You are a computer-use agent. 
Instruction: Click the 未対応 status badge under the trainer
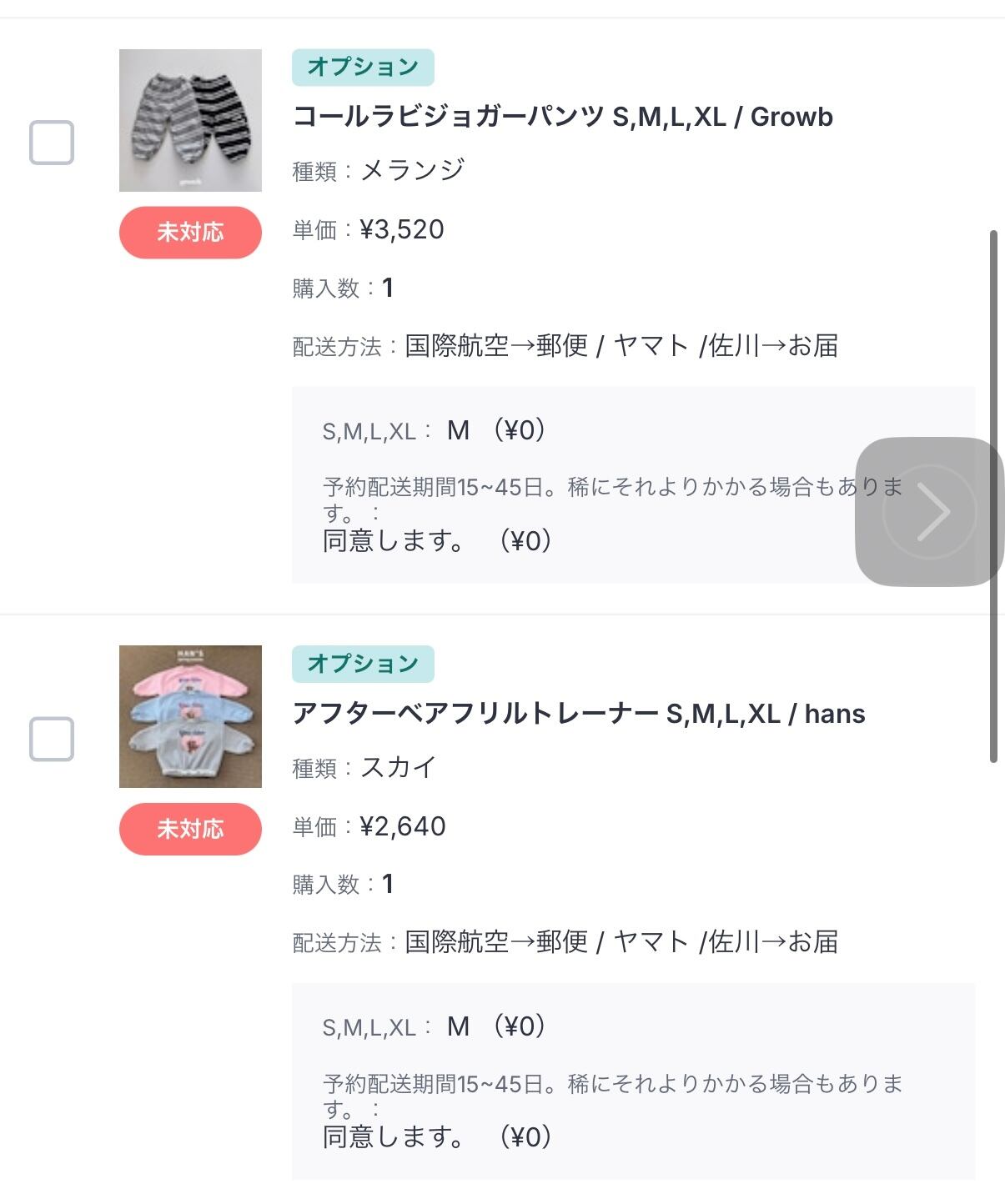click(190, 829)
